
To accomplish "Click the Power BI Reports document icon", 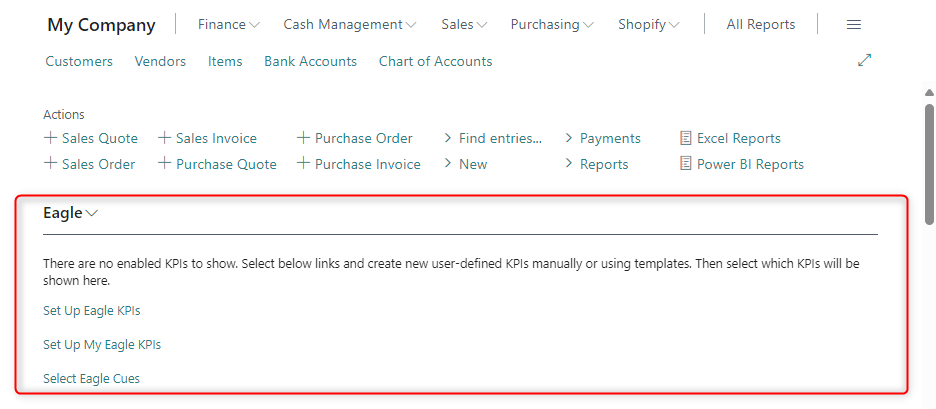I will tap(685, 164).
